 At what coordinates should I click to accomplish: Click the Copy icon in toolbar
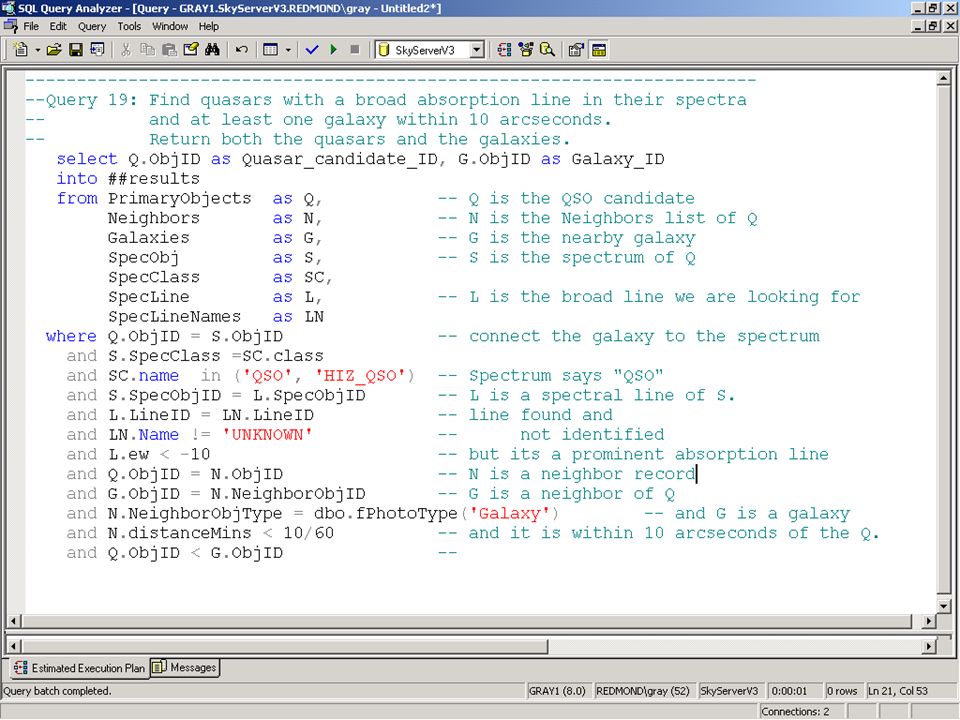147,50
